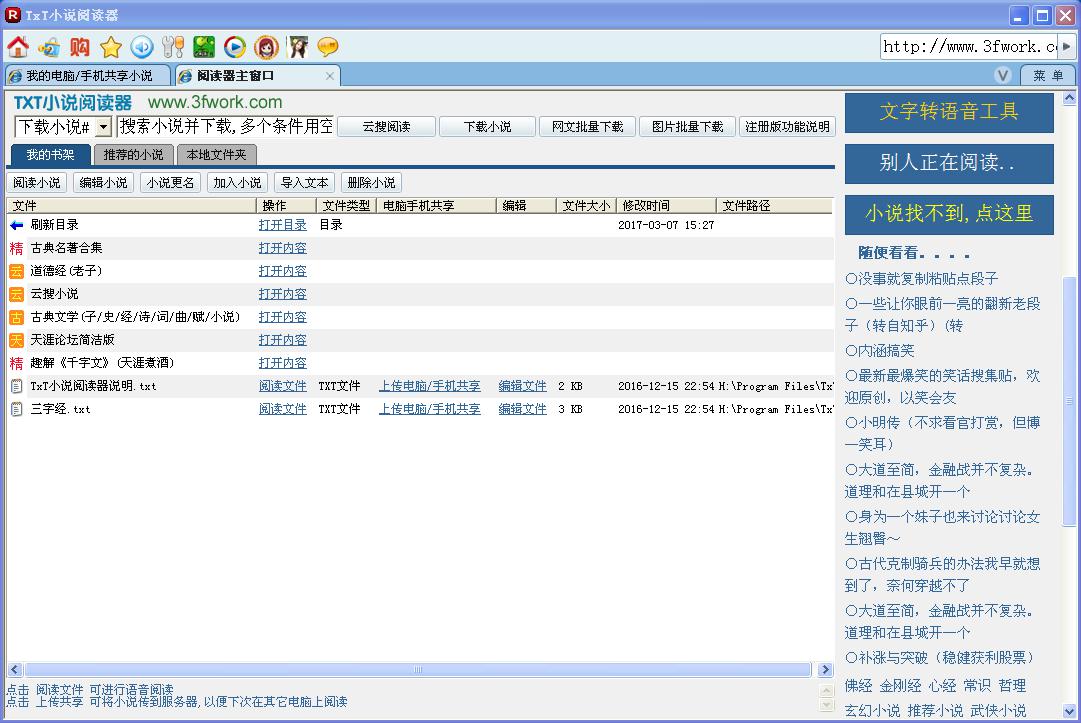Click the red 购 shopping icon
1081x723 pixels.
pyautogui.click(x=80, y=47)
